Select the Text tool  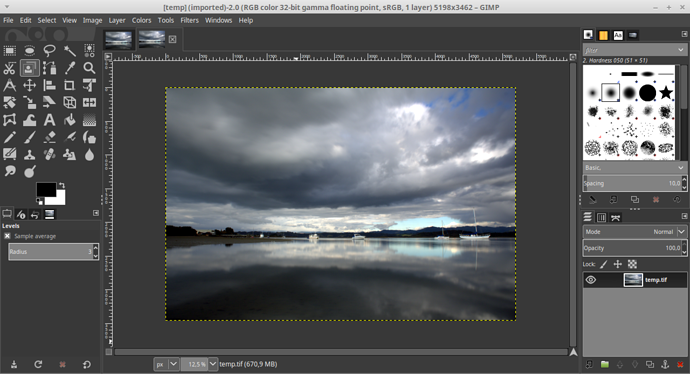[49, 120]
